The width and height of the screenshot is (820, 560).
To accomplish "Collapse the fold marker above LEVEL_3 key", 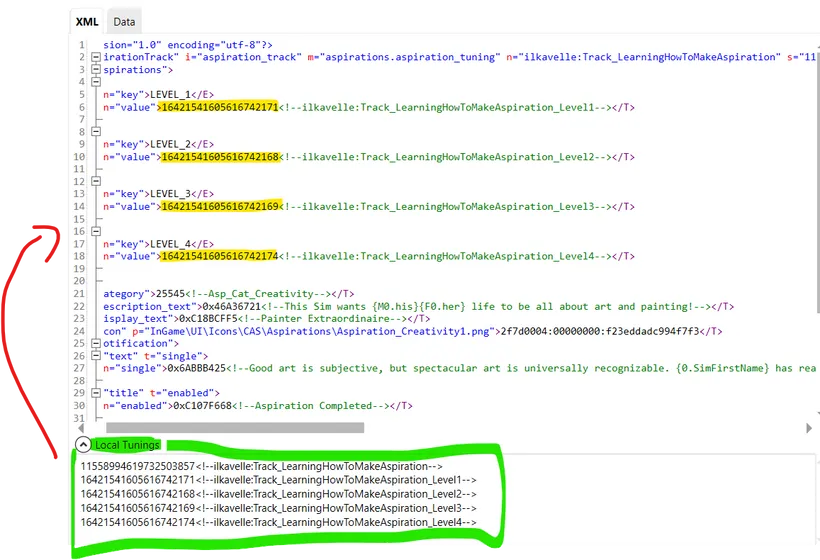I will 96,181.
